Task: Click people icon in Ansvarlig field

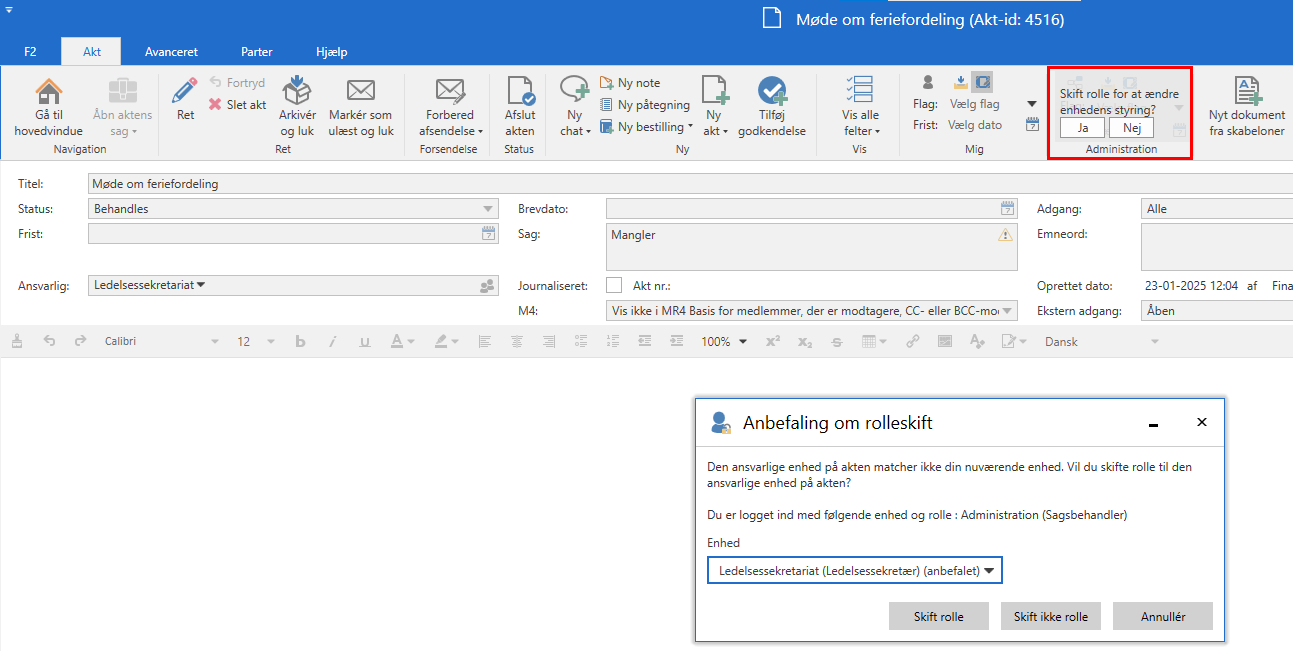Action: [487, 286]
